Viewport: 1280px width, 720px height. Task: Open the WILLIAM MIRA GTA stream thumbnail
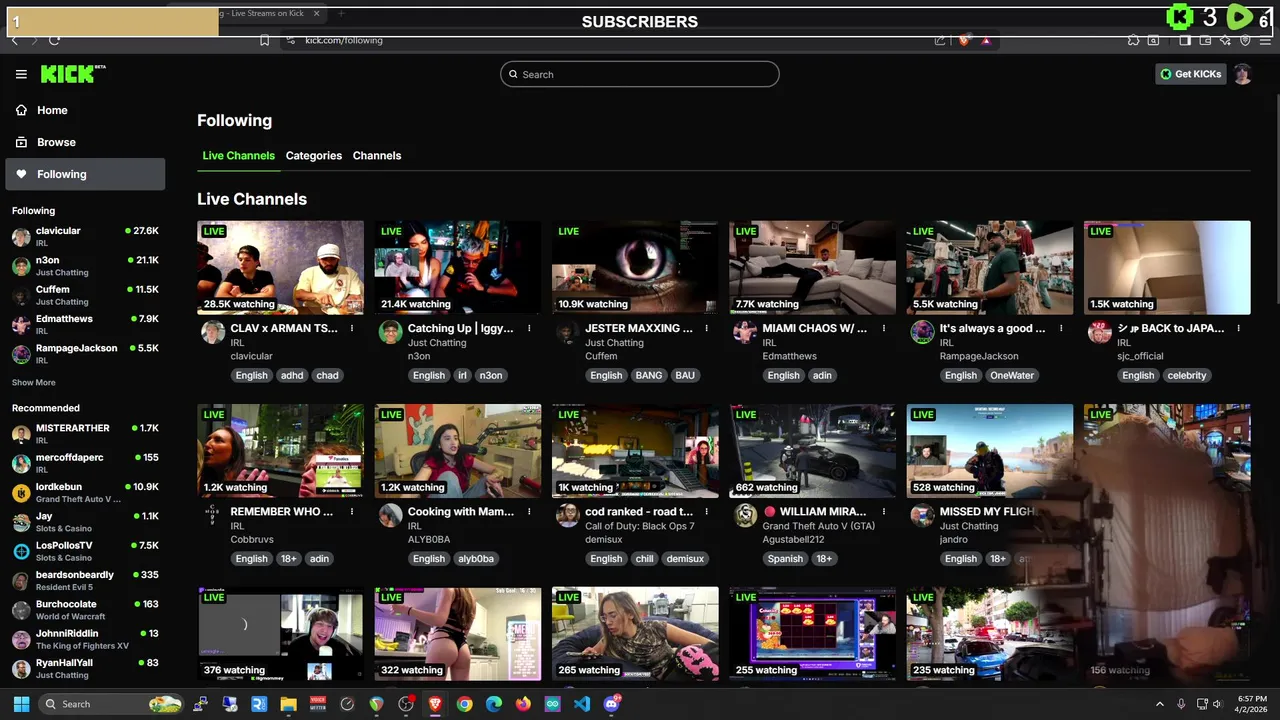point(812,451)
